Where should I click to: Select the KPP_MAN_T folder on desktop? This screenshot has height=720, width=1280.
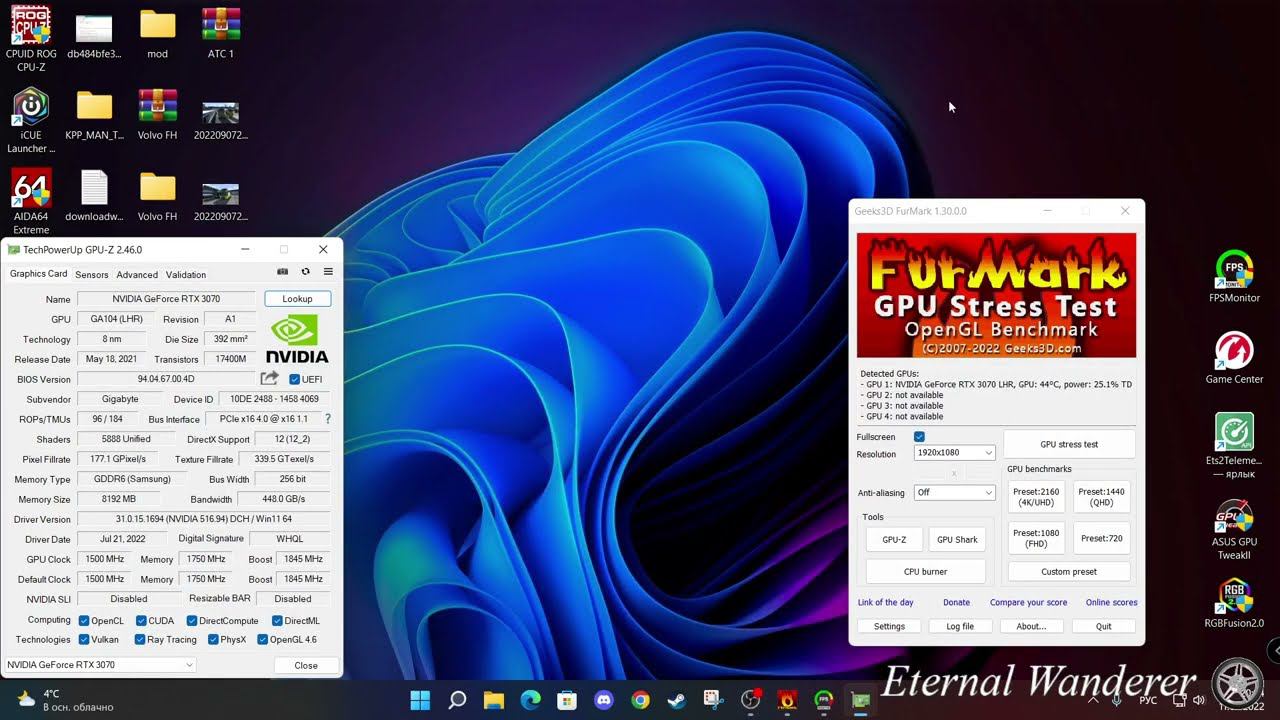tap(94, 114)
